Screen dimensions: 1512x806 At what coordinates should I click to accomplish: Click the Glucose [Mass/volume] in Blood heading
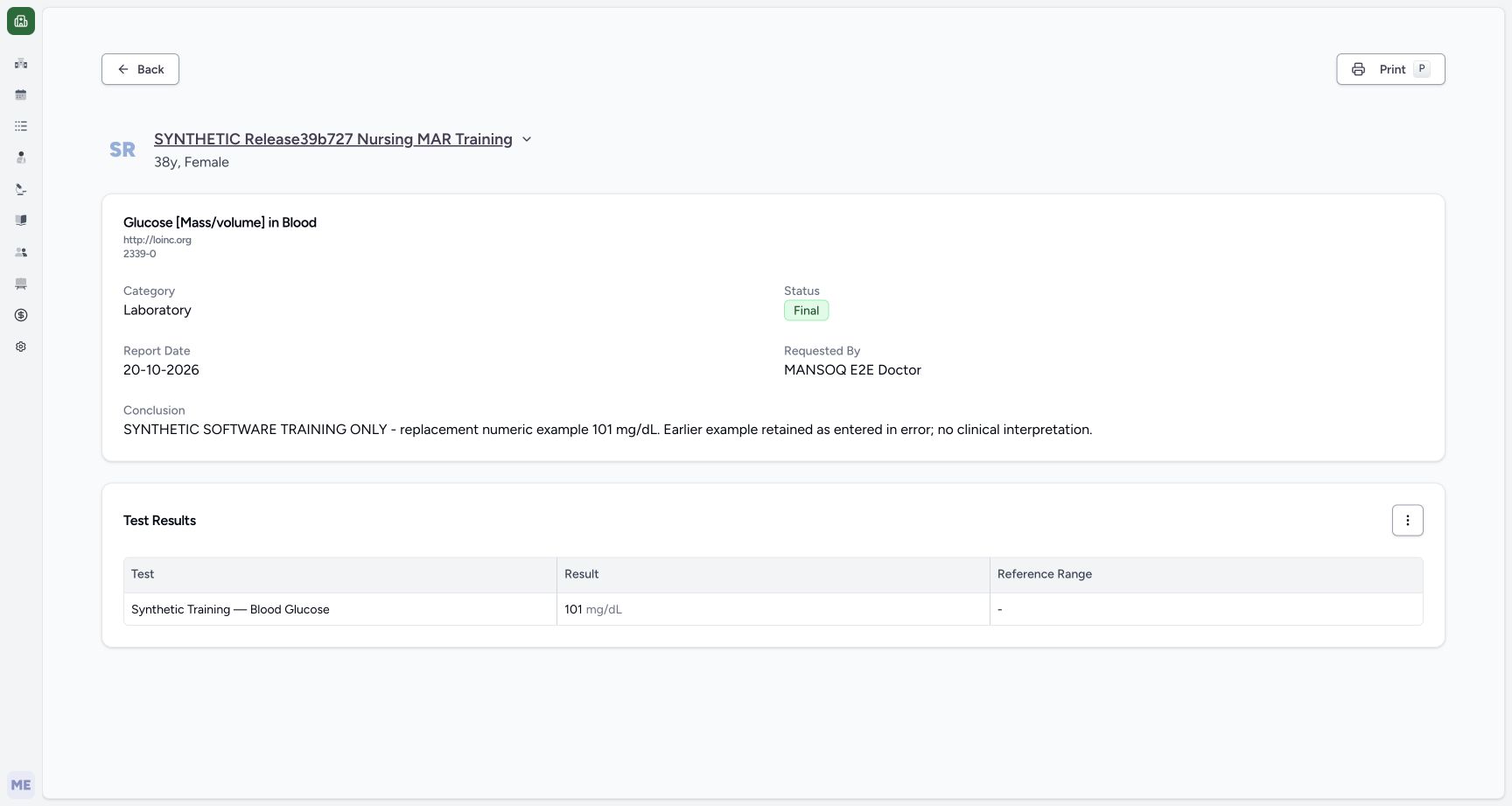[220, 222]
